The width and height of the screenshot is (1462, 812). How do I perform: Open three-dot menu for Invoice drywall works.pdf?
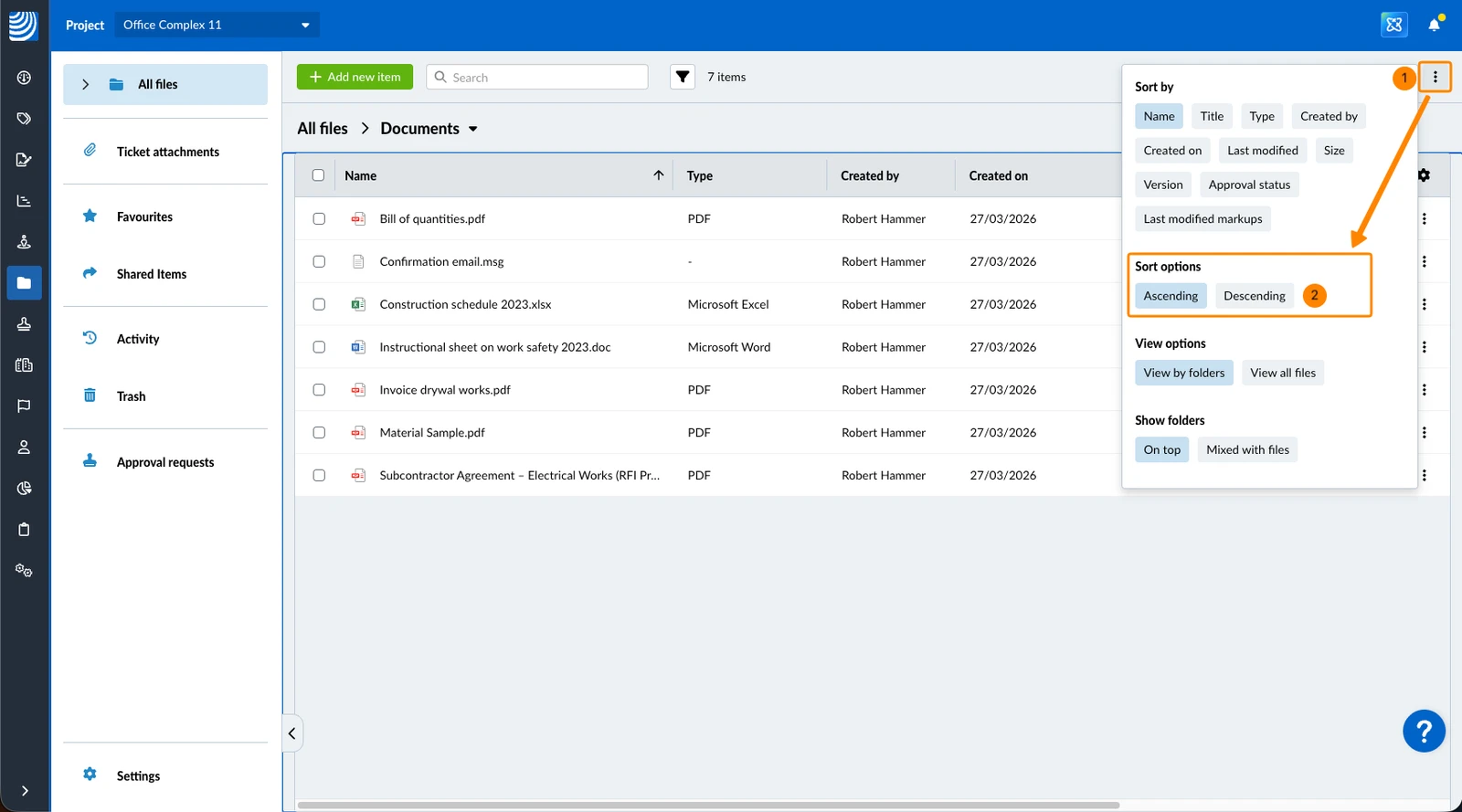pos(1425,390)
